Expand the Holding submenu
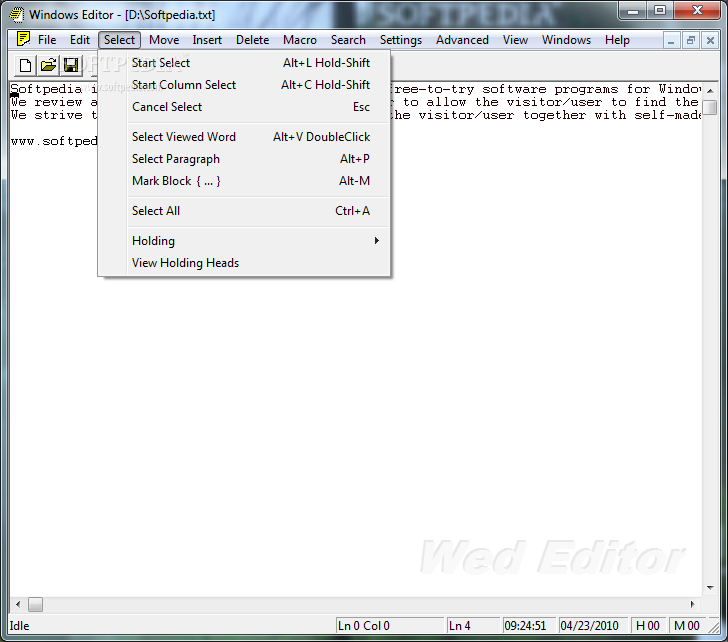The image size is (728, 642). (x=244, y=240)
